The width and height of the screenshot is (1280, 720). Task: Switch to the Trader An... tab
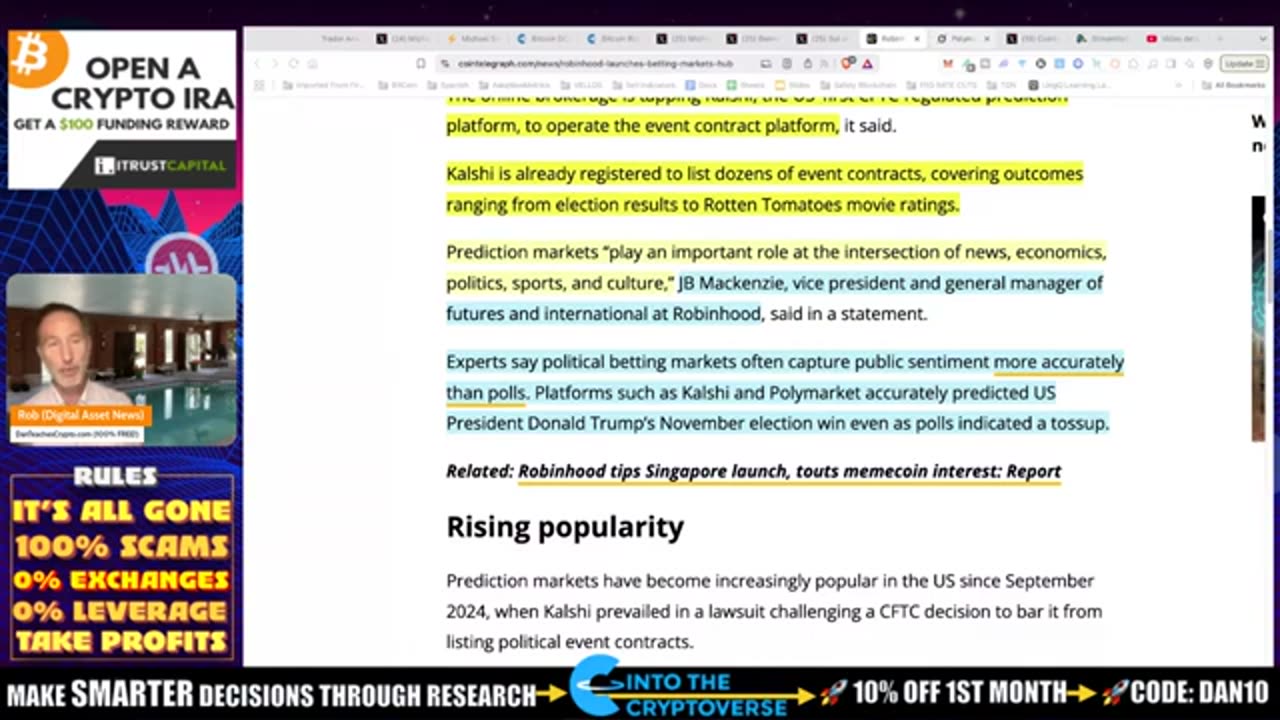(342, 39)
